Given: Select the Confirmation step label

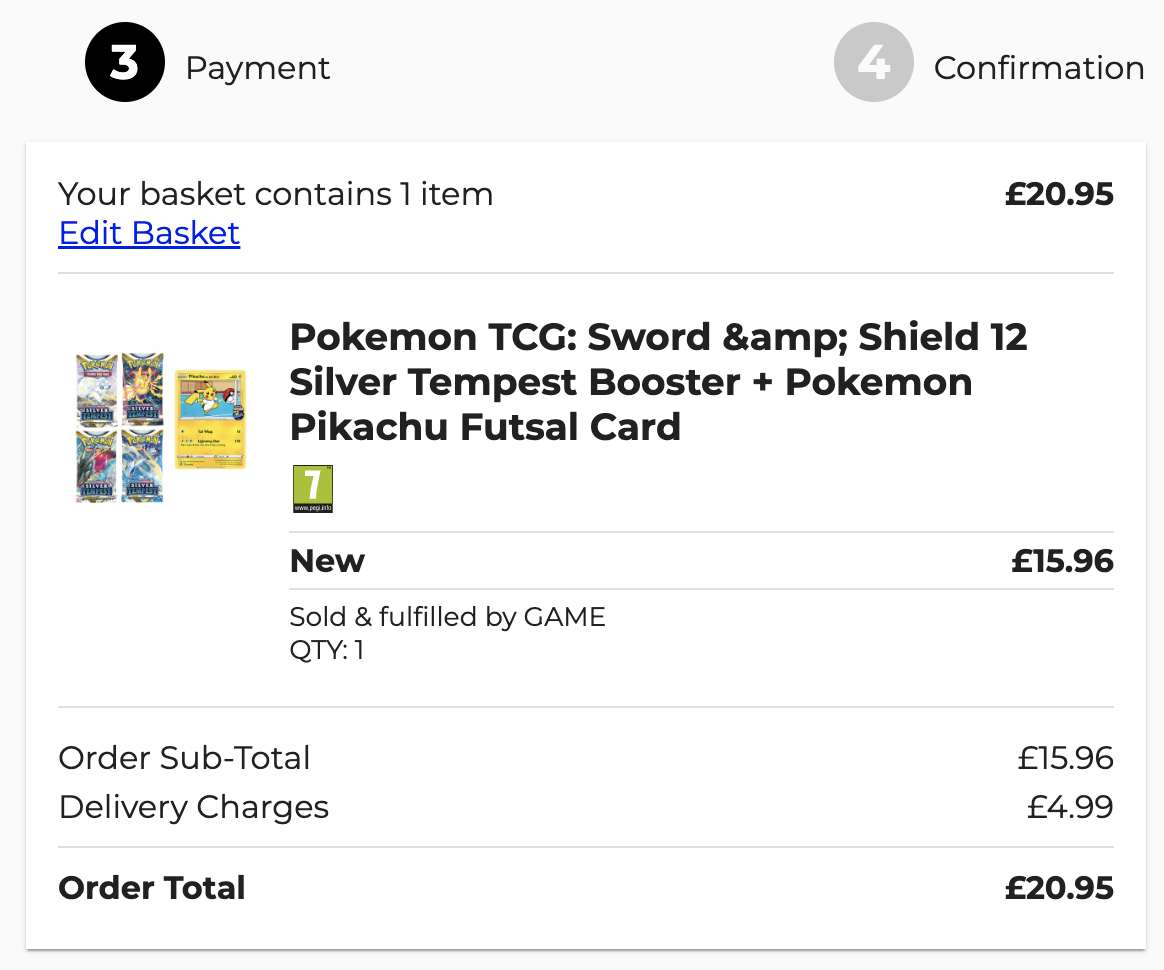Looking at the screenshot, I should (x=1038, y=68).
